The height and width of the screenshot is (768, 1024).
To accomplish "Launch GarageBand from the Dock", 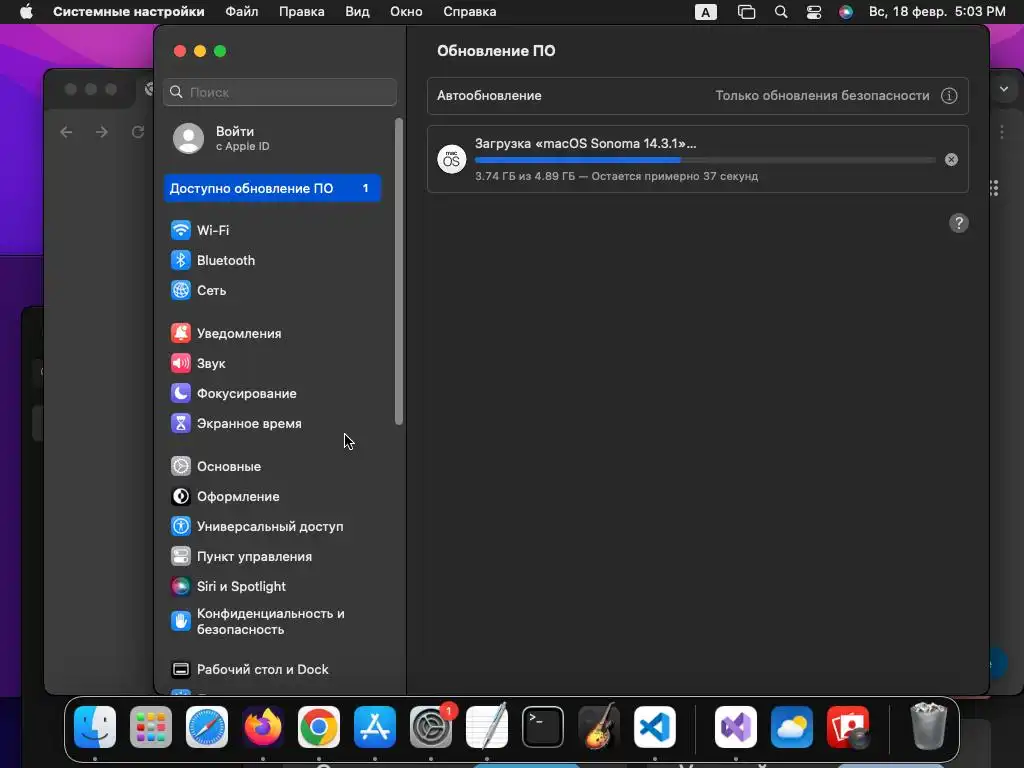I will (x=599, y=727).
